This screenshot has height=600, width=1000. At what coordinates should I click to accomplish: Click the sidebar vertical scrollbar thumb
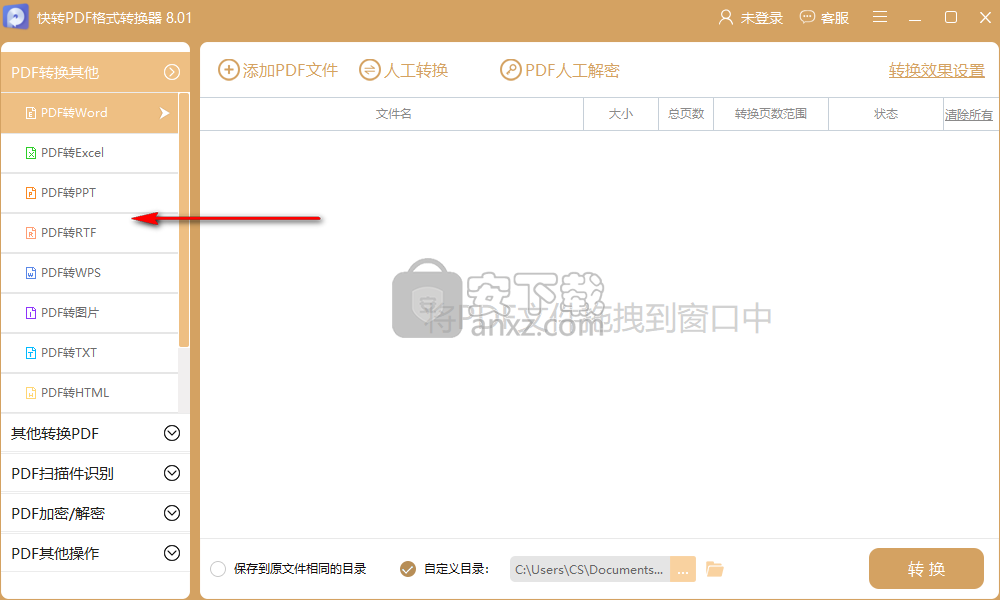tap(184, 220)
